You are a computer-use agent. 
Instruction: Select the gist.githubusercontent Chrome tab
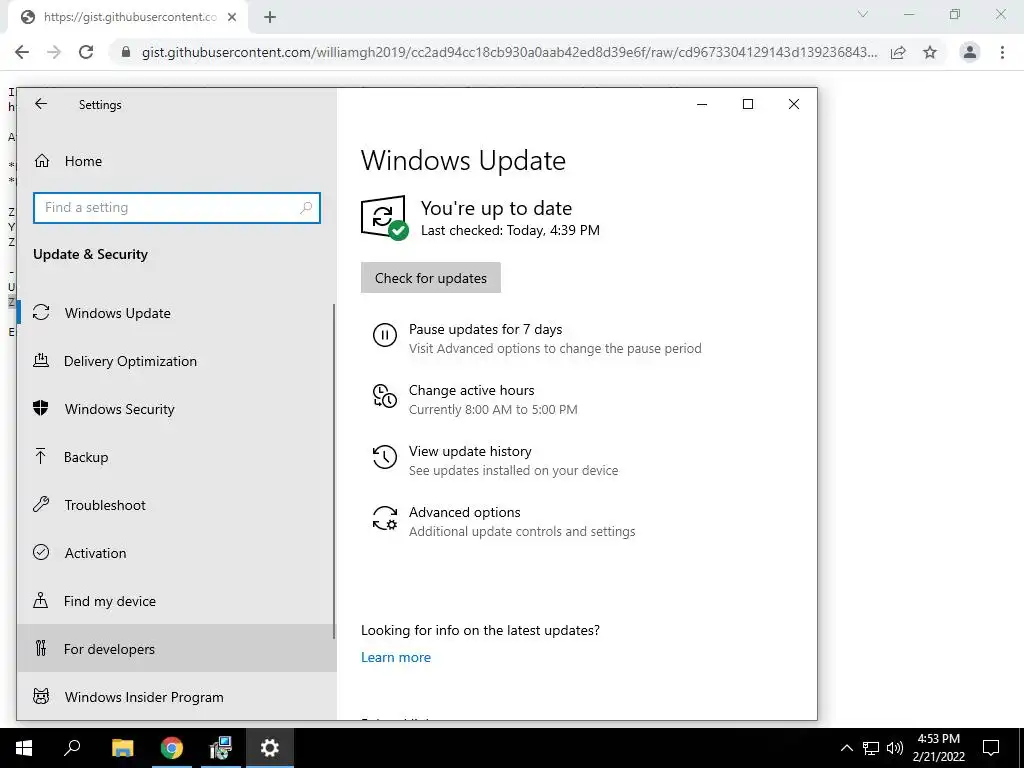click(x=128, y=18)
